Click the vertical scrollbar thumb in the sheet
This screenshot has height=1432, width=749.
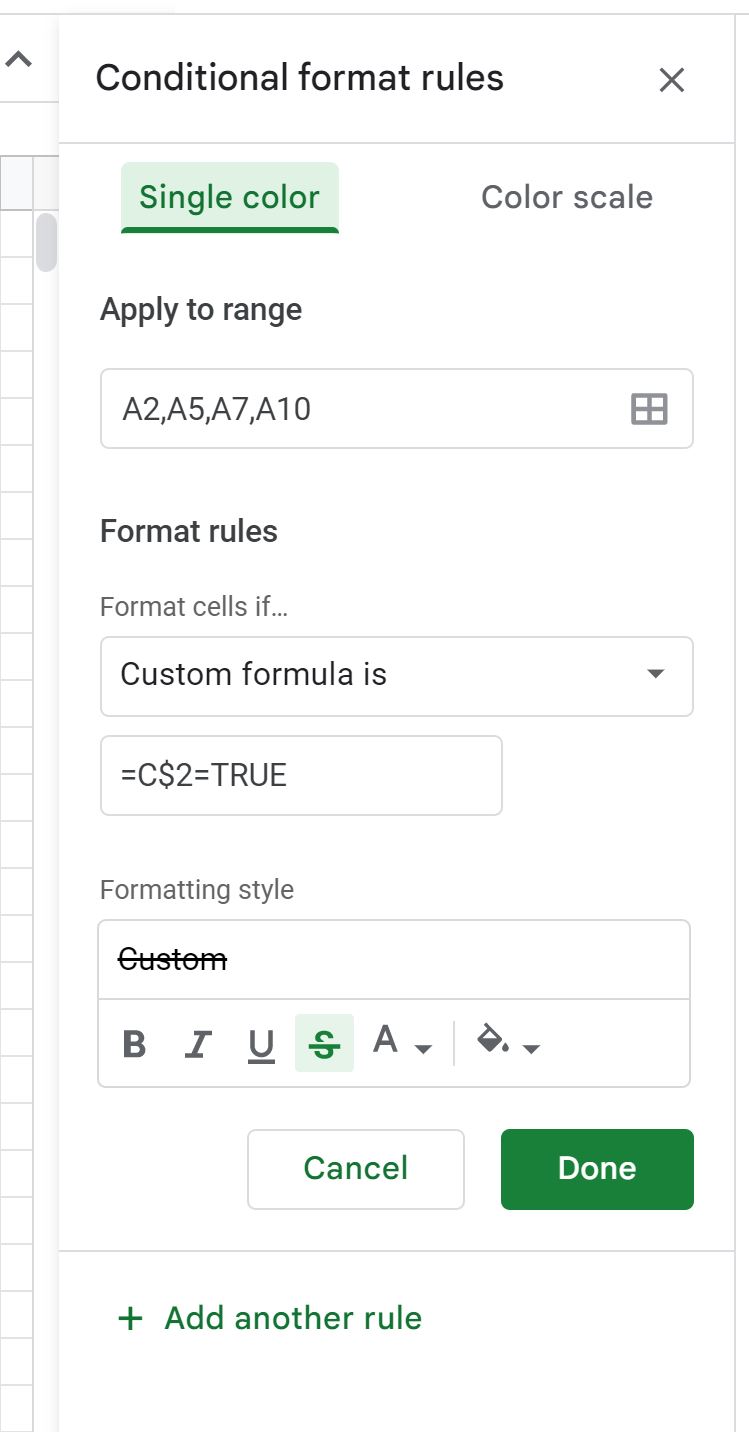[46, 241]
